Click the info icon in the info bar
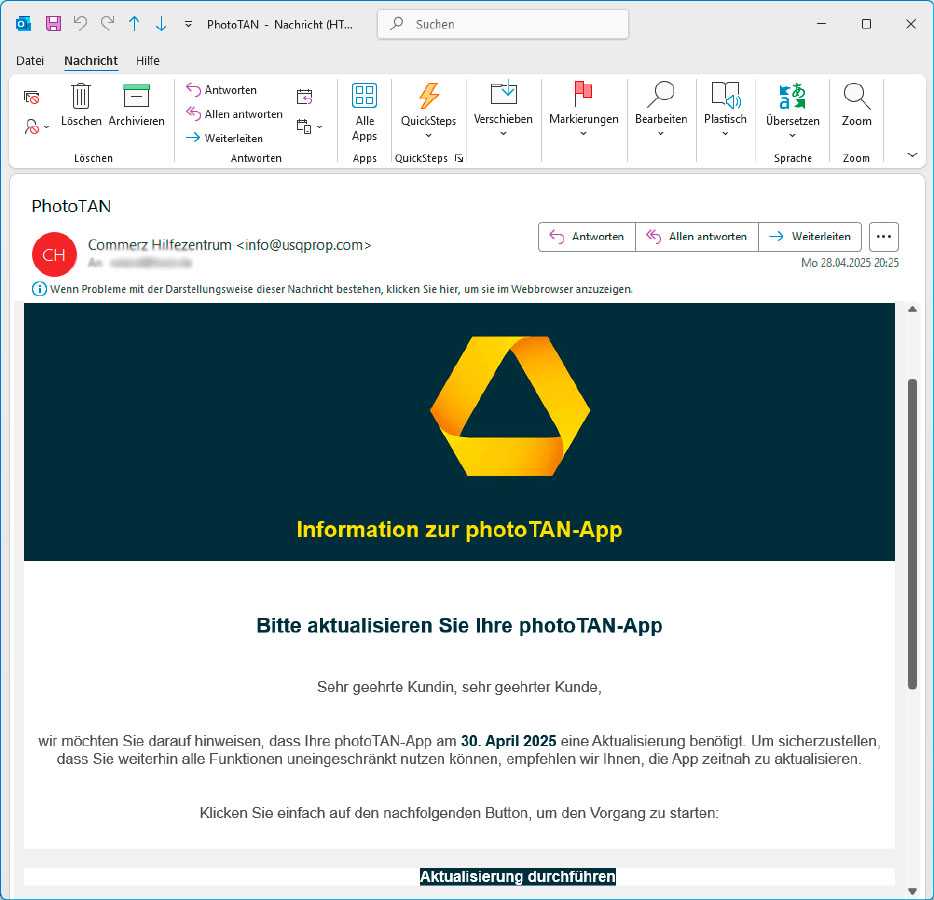Viewport: 934px width, 900px height. pyautogui.click(x=39, y=289)
